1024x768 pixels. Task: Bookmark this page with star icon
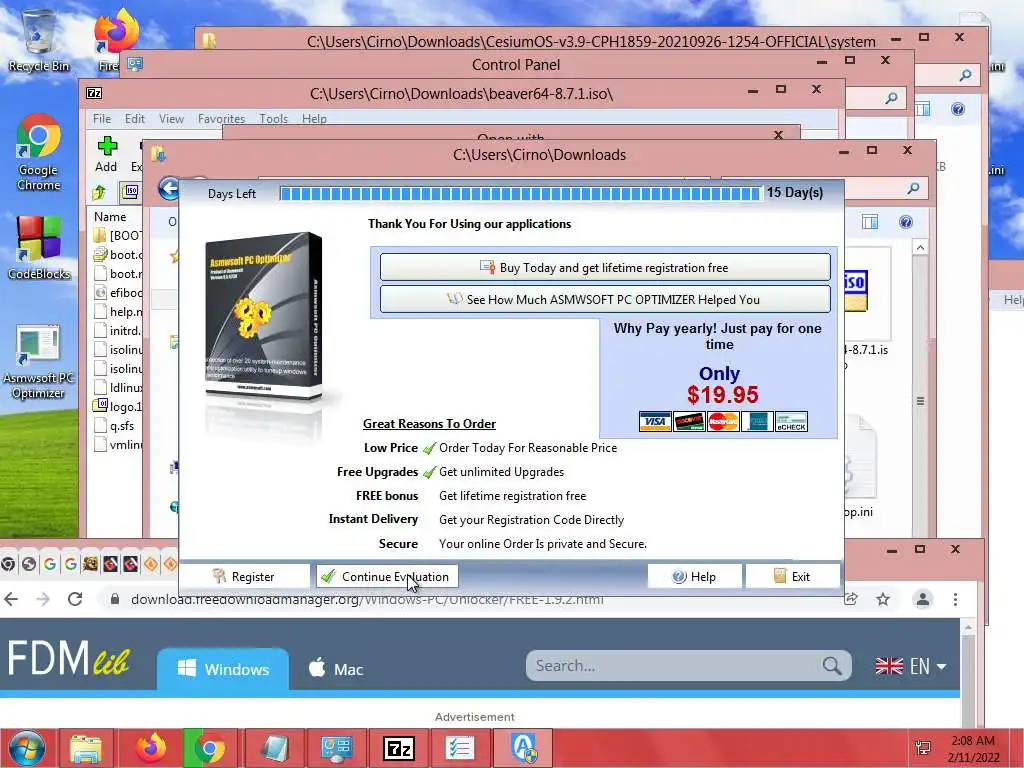click(x=883, y=599)
